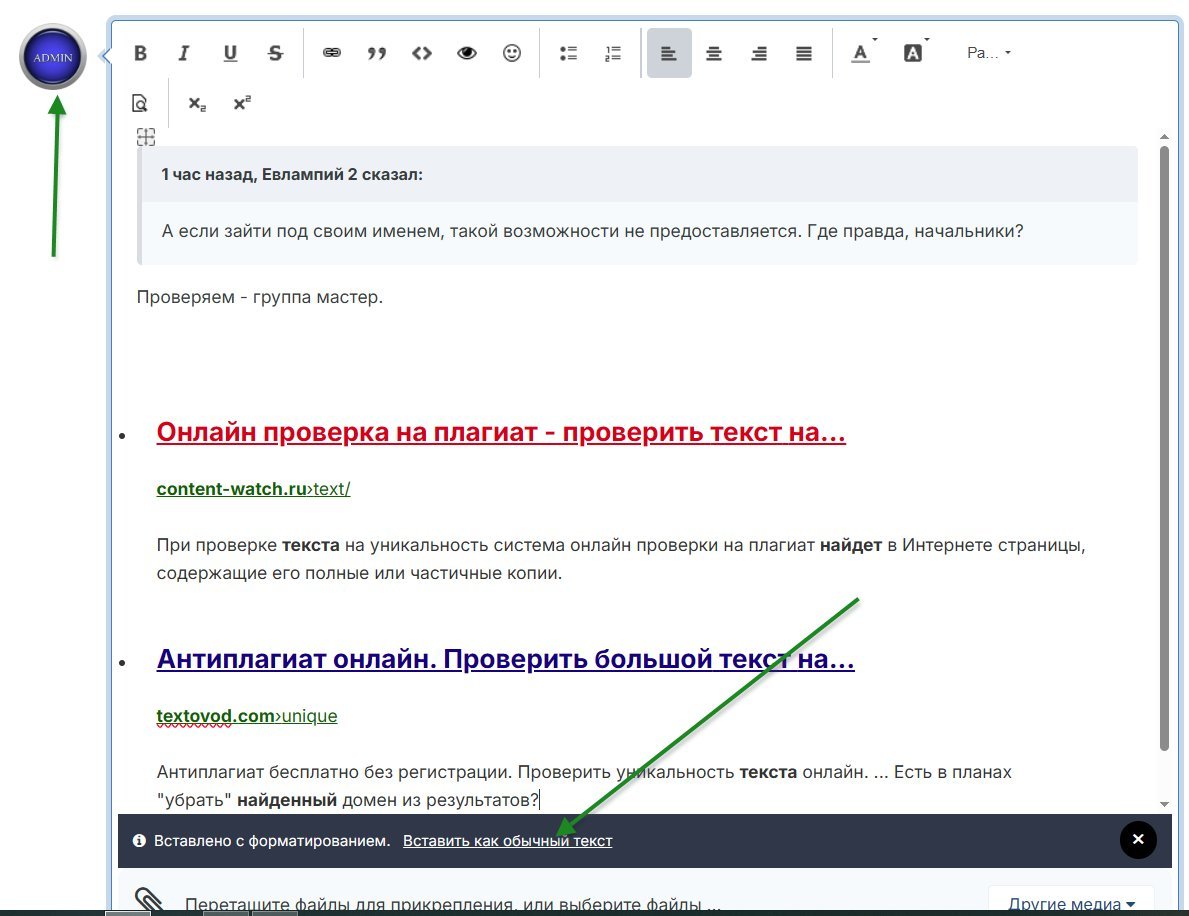Open the 'Антиплагиат онлайн' heading link
Viewport: 1189px width, 916px height.
[505, 659]
